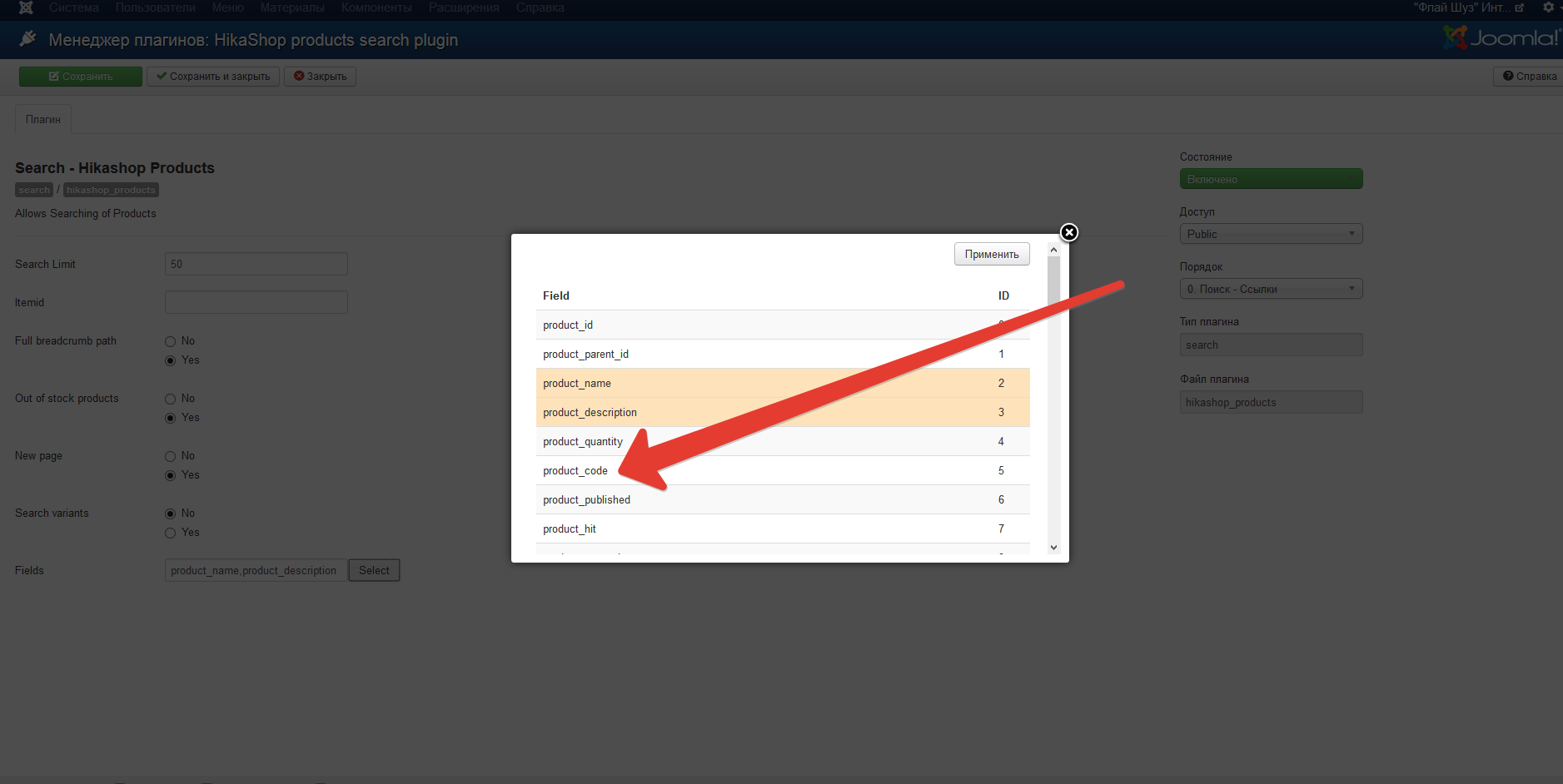The width and height of the screenshot is (1563, 784).
Task: Click the Search Limit input field
Action: (x=256, y=264)
